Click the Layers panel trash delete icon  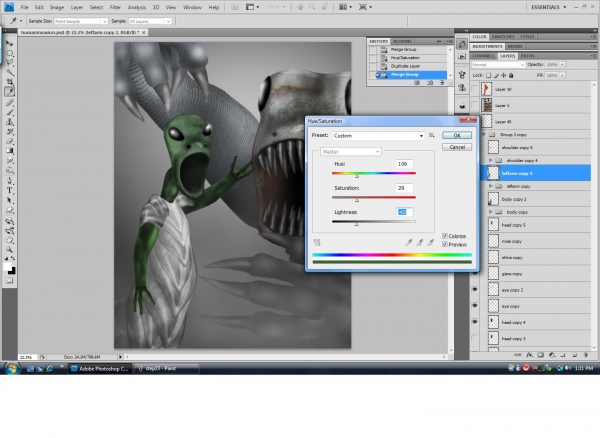point(585,355)
